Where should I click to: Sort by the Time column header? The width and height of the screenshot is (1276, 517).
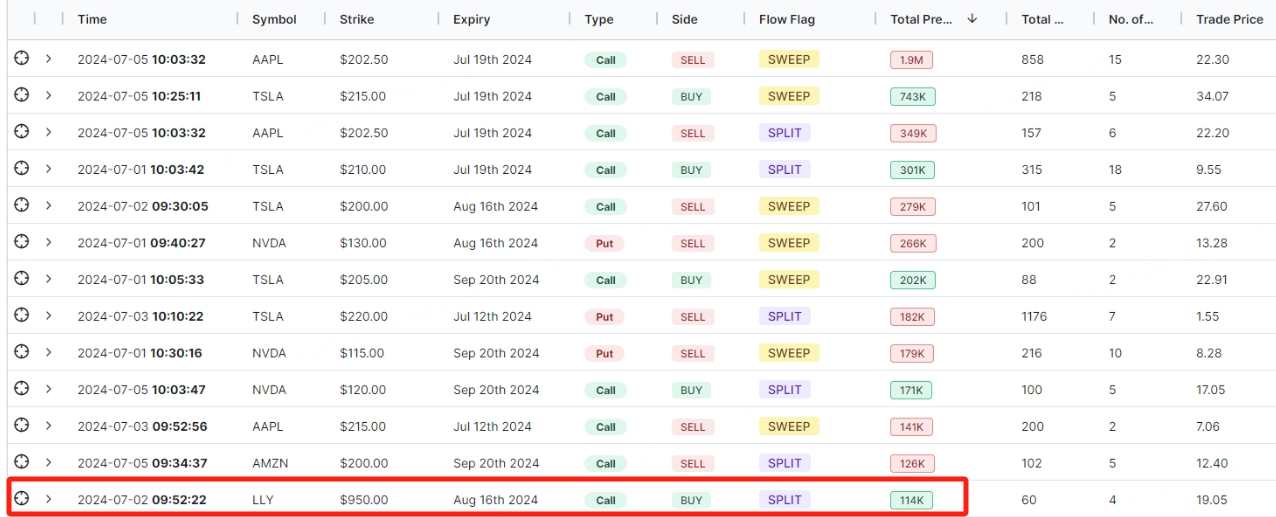pyautogui.click(x=92, y=19)
